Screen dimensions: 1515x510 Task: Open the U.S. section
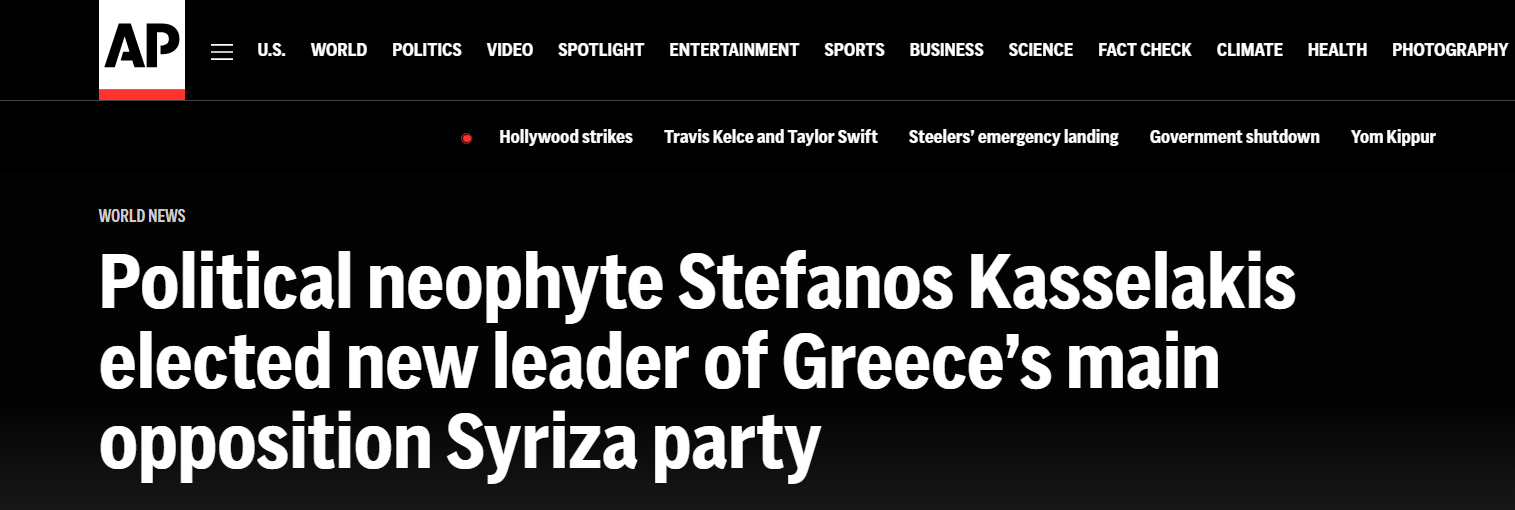[271, 50]
